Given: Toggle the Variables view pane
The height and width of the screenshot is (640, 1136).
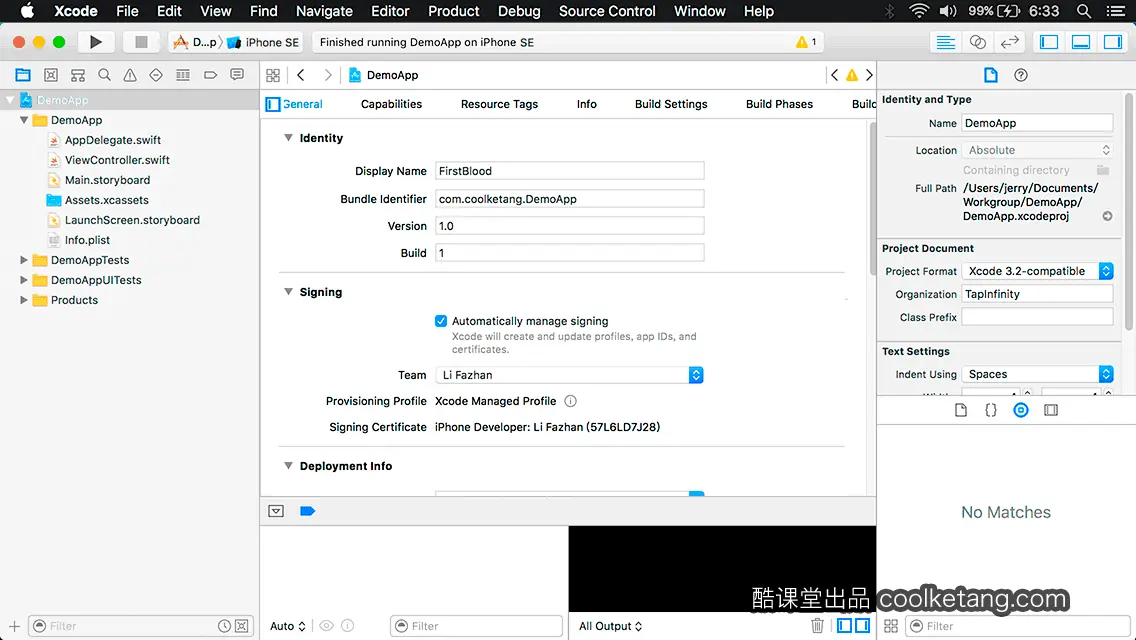Looking at the screenshot, I should (x=844, y=626).
